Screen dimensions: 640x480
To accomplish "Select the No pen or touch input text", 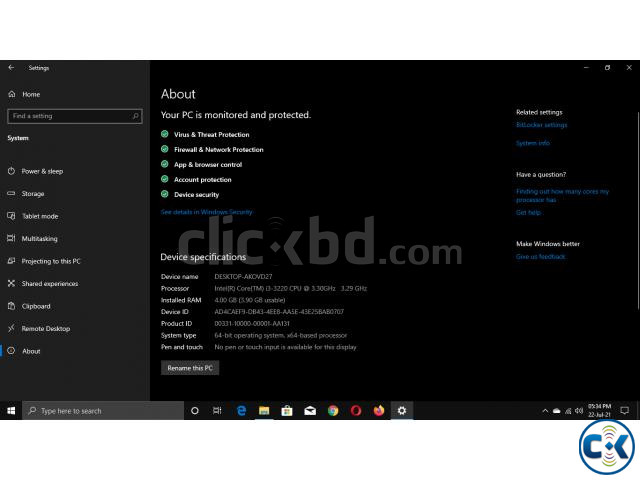I will (285, 347).
